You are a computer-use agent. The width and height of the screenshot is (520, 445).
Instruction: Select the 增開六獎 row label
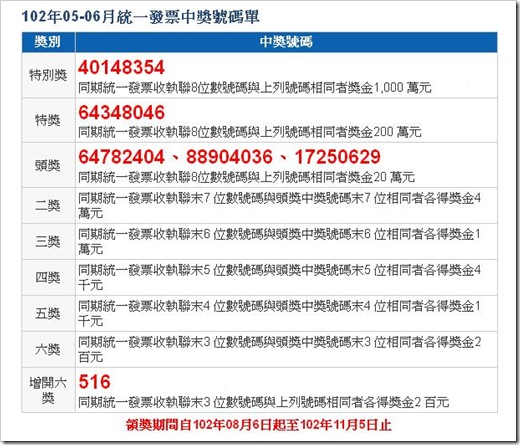click(48, 390)
